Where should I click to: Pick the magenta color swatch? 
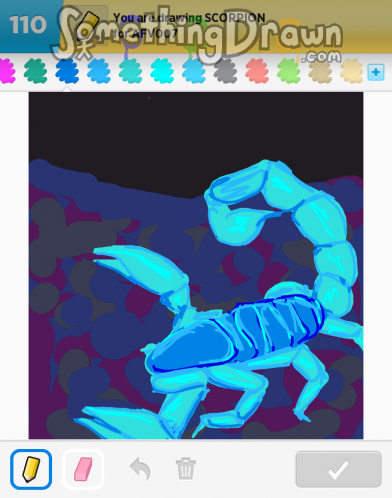click(7, 71)
